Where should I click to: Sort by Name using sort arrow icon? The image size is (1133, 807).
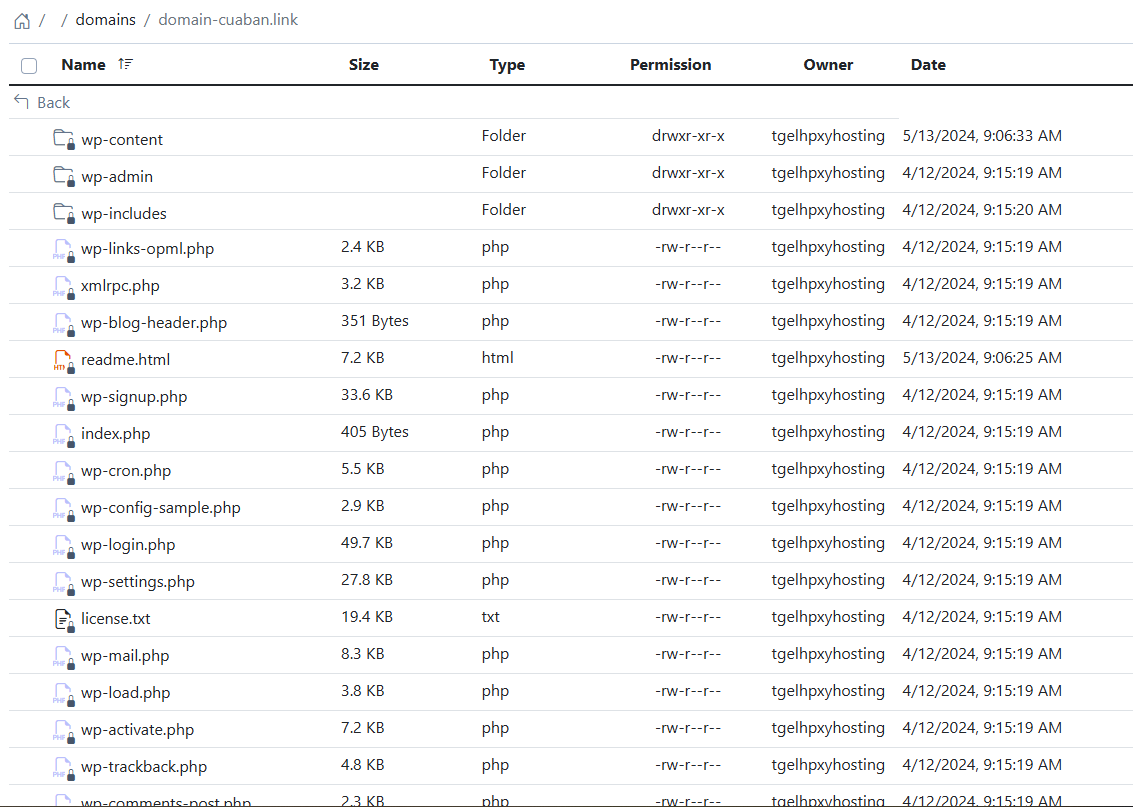pos(125,64)
